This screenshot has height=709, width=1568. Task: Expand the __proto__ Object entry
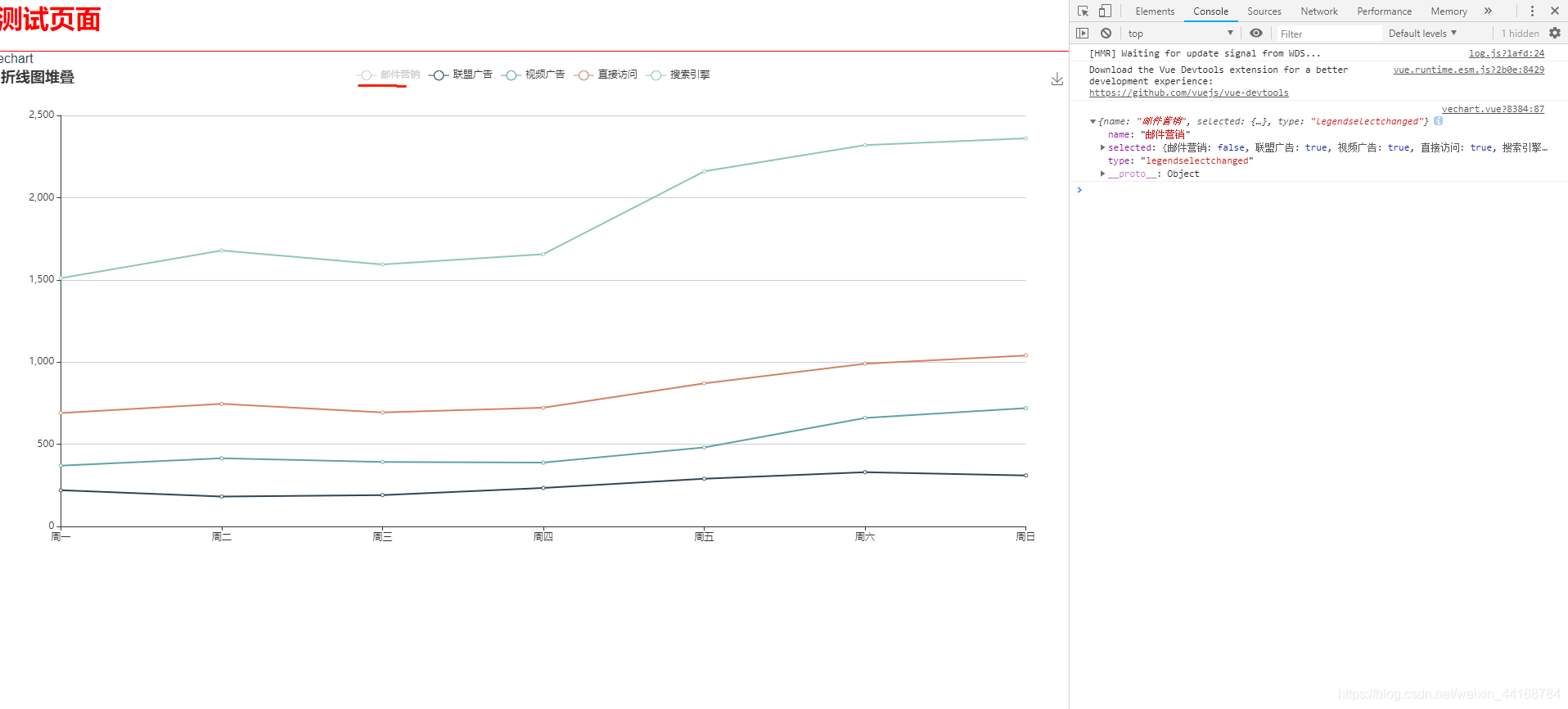pyautogui.click(x=1102, y=174)
